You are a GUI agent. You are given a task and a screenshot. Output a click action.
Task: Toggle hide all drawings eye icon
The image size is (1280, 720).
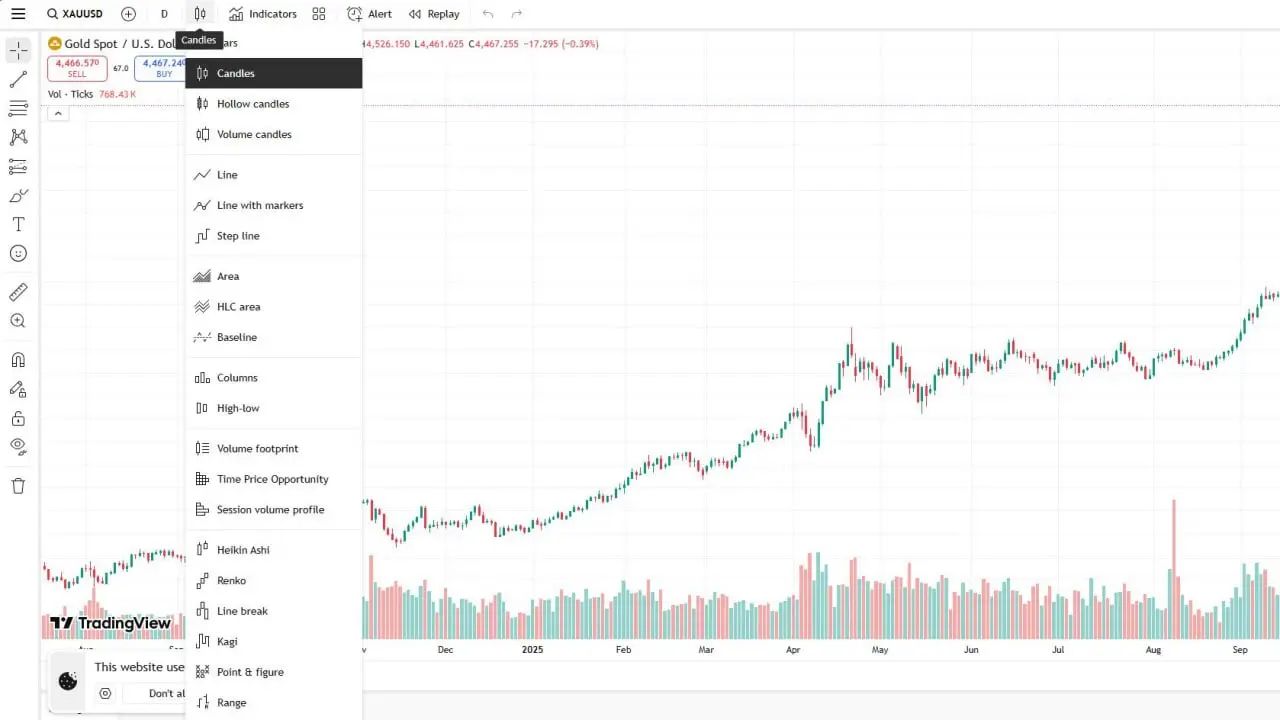18,446
